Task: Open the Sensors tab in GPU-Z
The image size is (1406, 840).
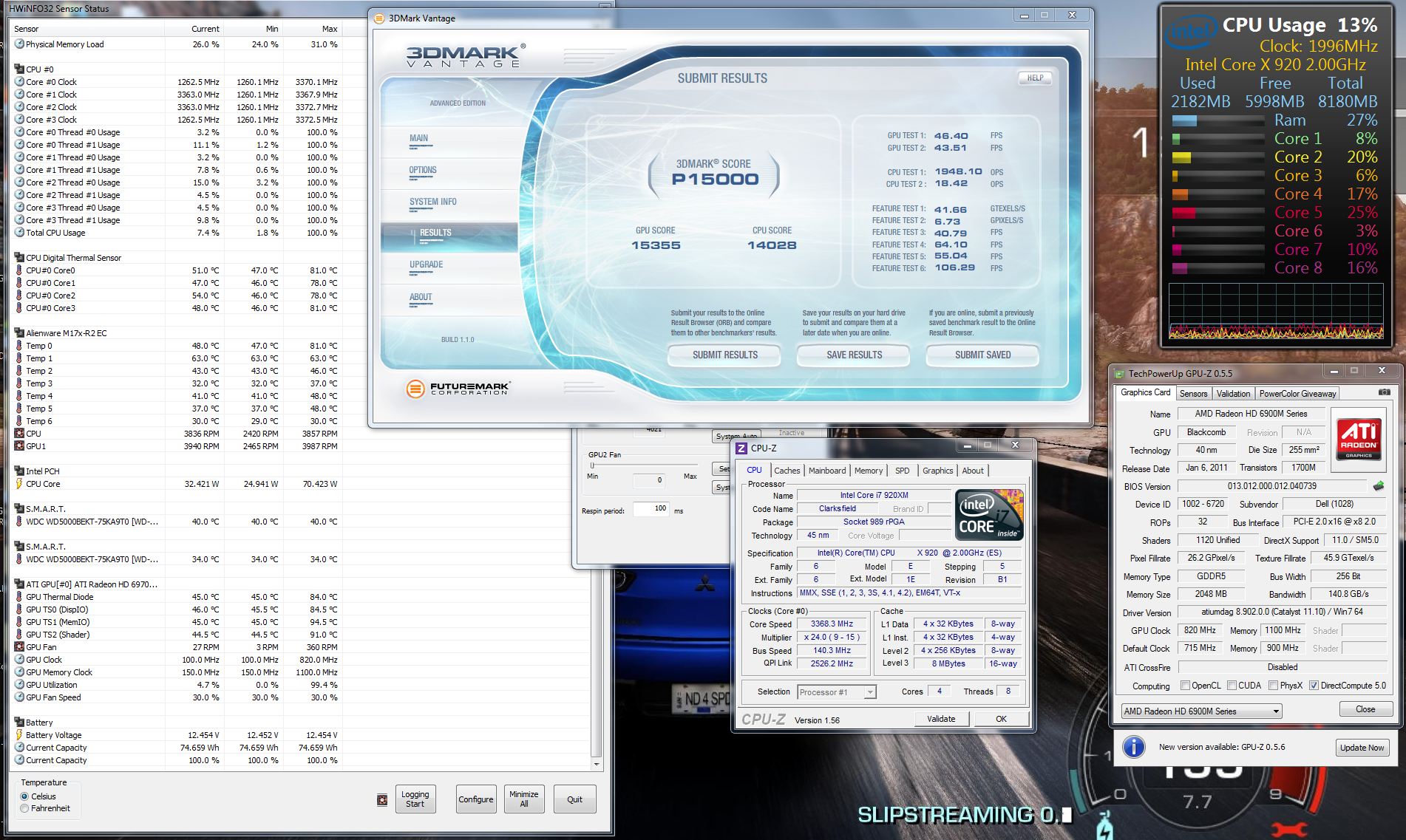Action: 1193,394
